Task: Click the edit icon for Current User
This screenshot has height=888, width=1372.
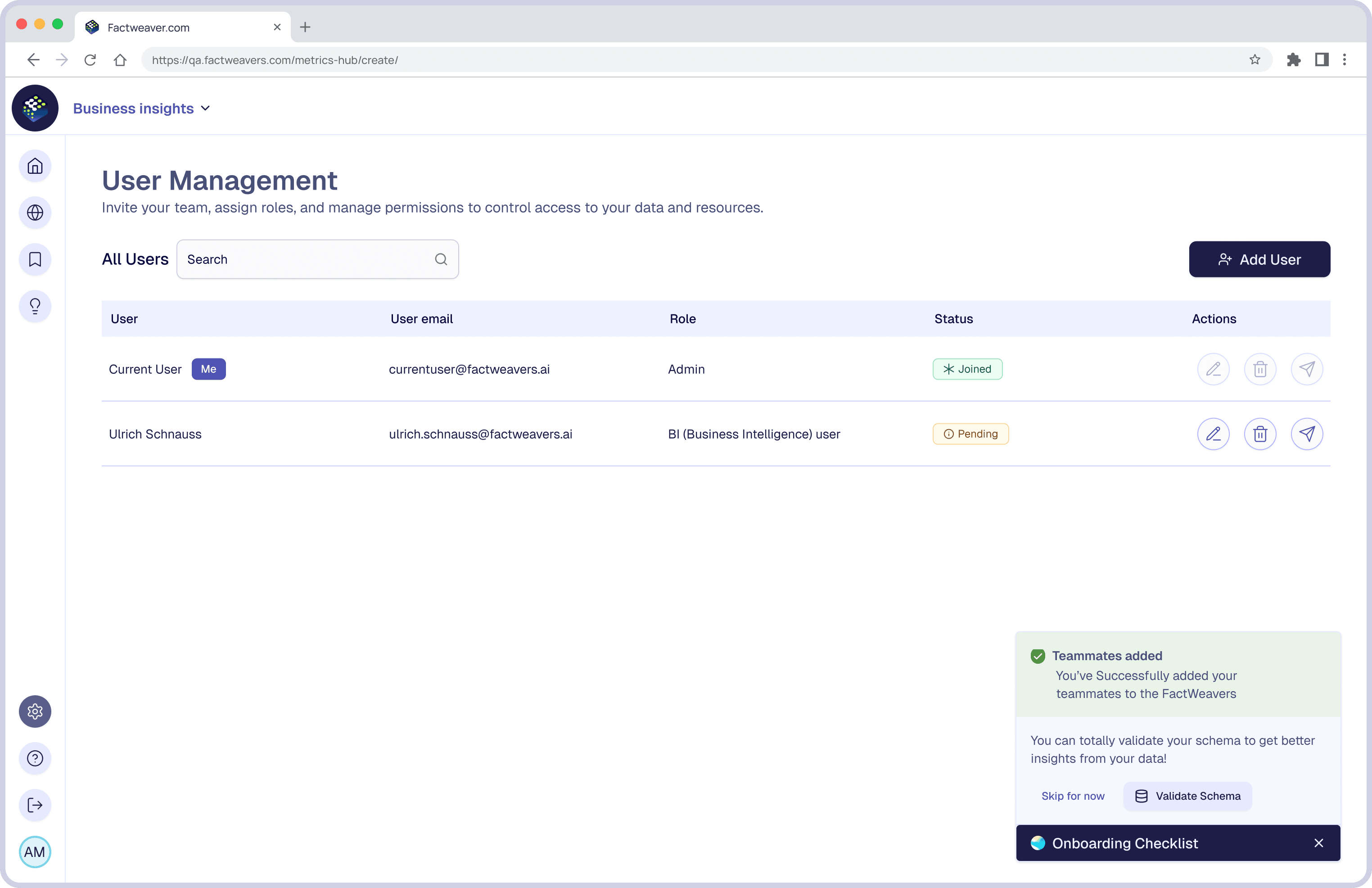Action: [x=1214, y=369]
